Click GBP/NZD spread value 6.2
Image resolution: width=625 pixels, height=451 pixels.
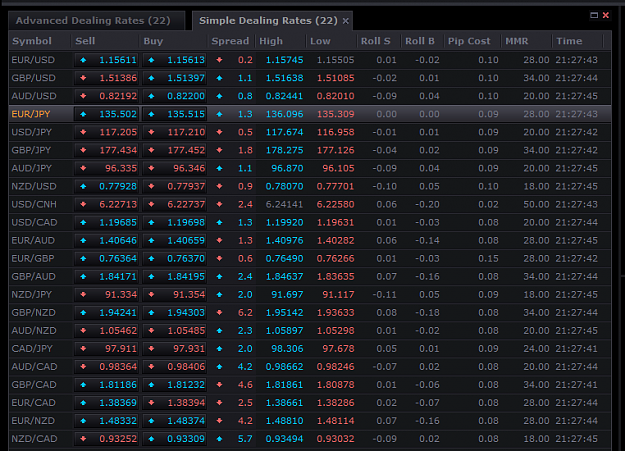tap(245, 313)
